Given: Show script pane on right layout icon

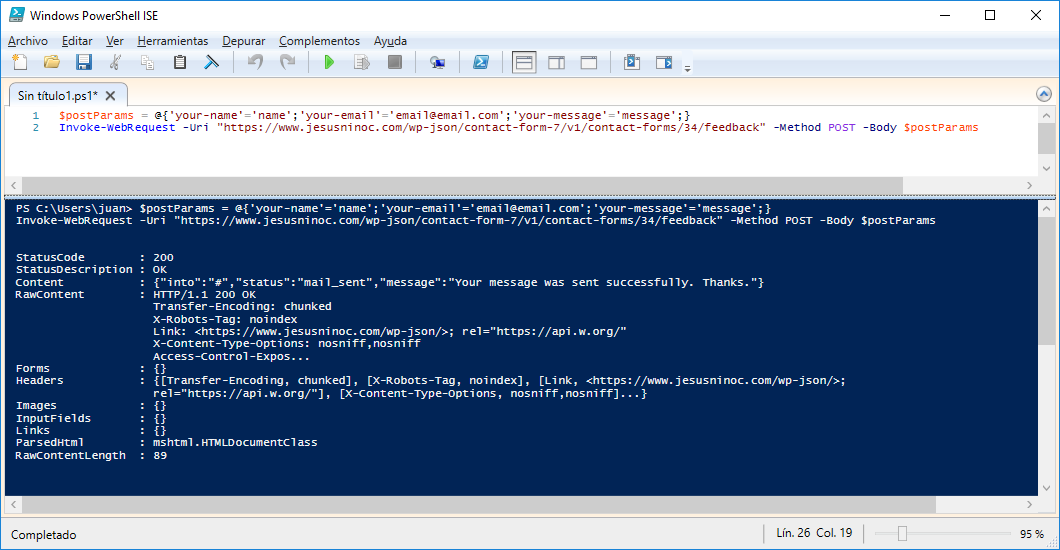Looking at the screenshot, I should pos(556,63).
